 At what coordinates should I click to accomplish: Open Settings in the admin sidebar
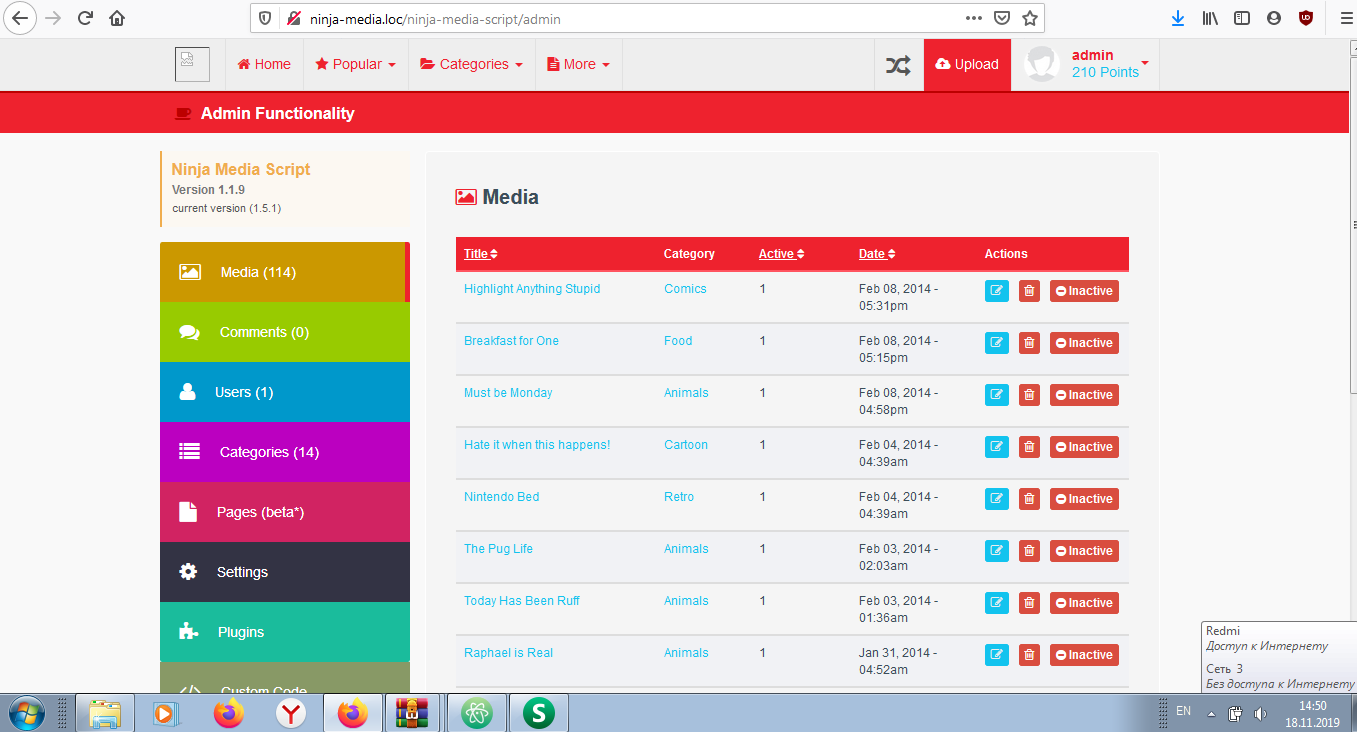(284, 572)
